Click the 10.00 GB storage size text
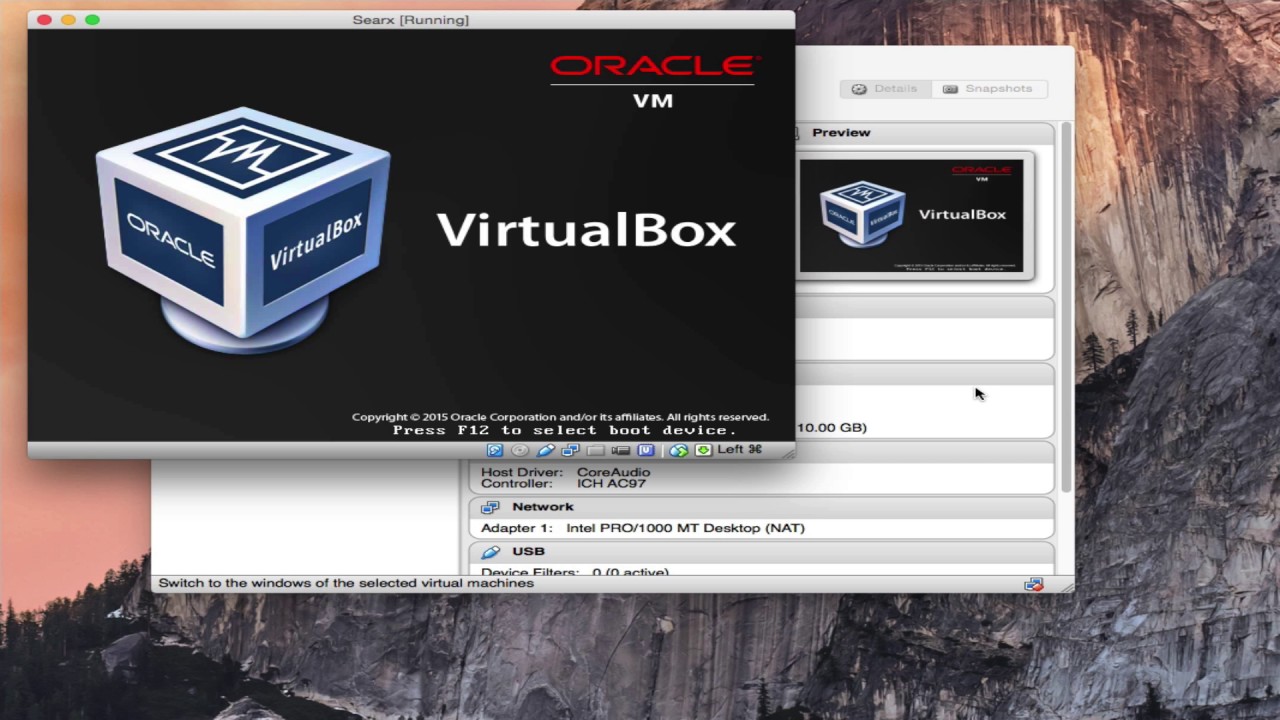 click(832, 428)
